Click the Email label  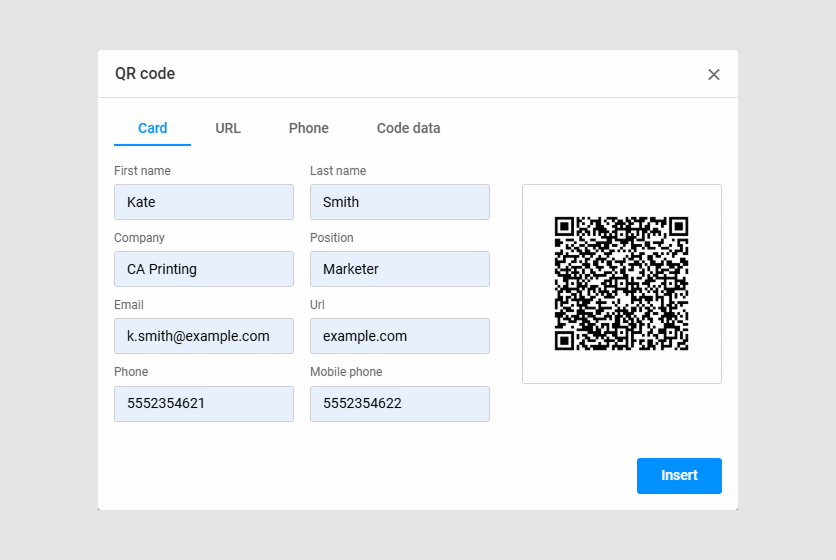tap(128, 305)
